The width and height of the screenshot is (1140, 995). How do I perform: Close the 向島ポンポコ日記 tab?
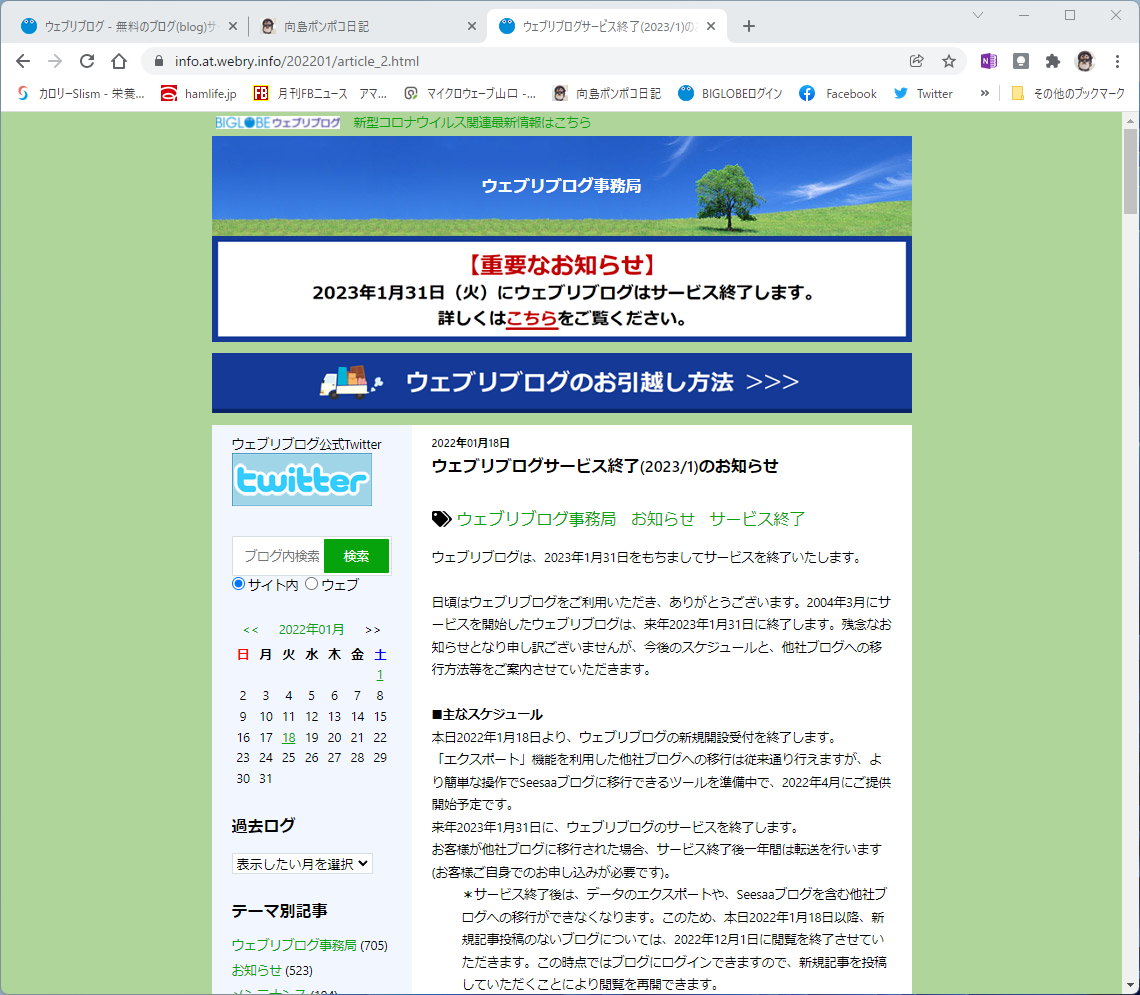pos(472,26)
